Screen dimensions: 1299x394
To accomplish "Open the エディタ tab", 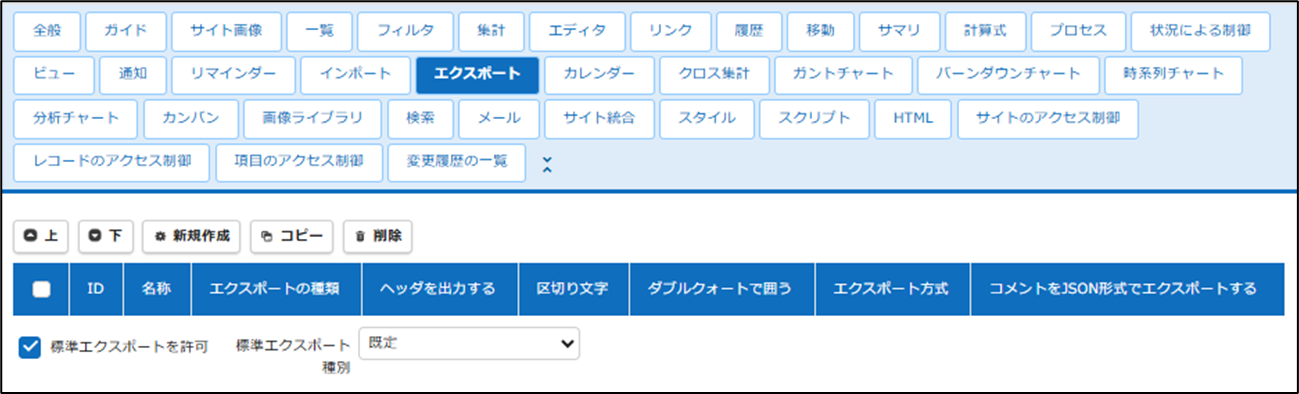I will [577, 31].
